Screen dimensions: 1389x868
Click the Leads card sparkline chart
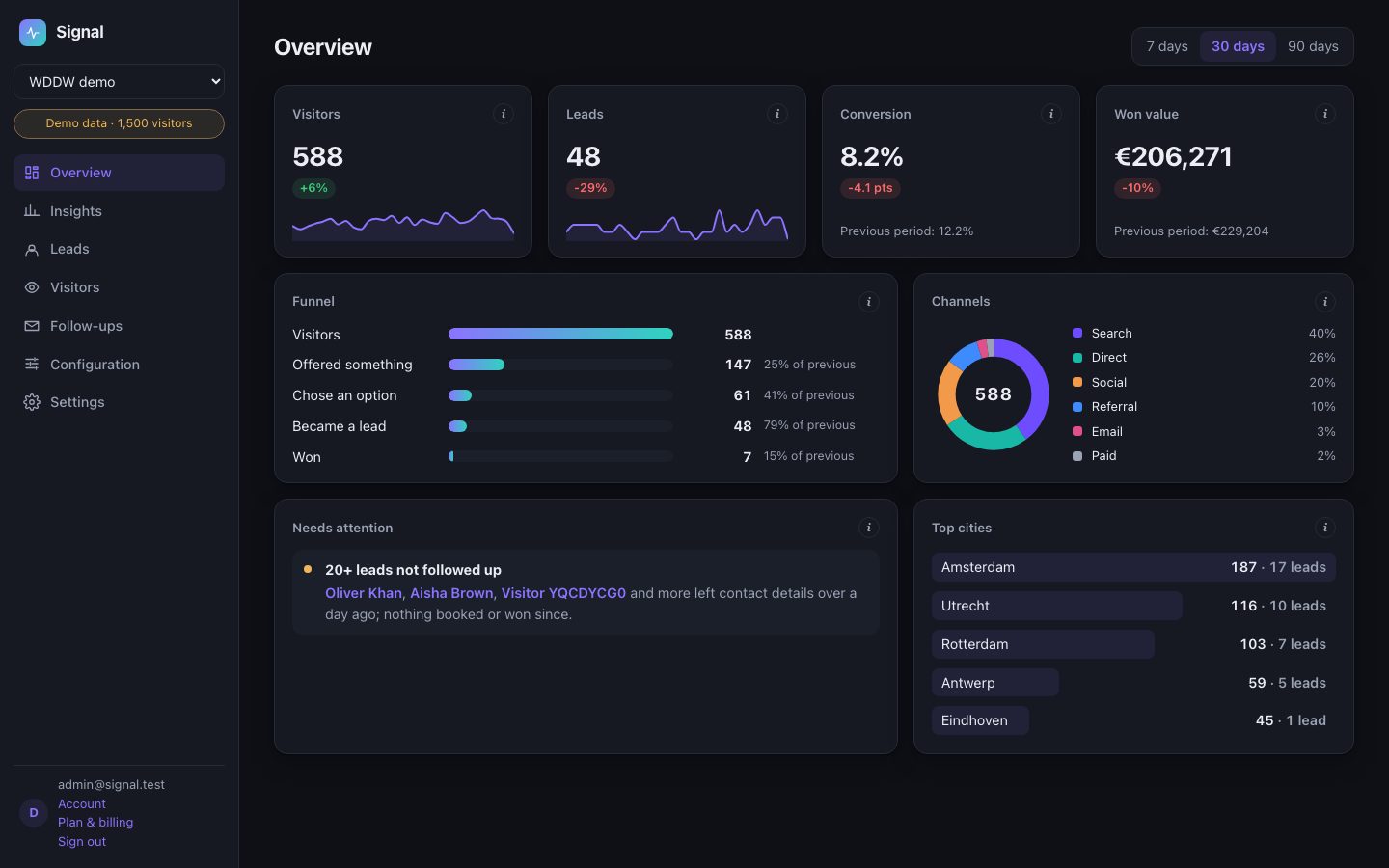pyautogui.click(x=677, y=225)
